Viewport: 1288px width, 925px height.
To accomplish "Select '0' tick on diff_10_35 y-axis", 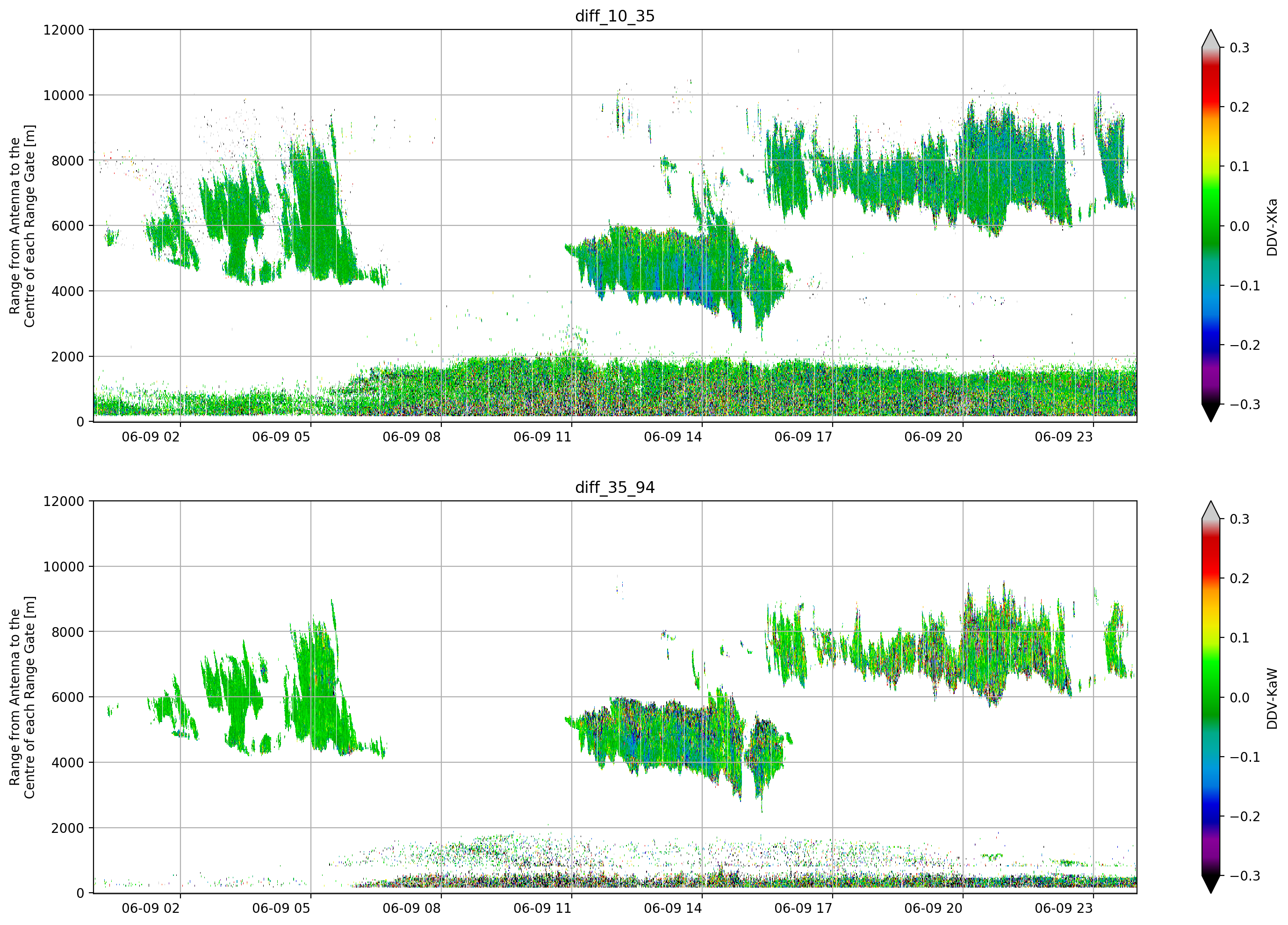I will 80,422.
